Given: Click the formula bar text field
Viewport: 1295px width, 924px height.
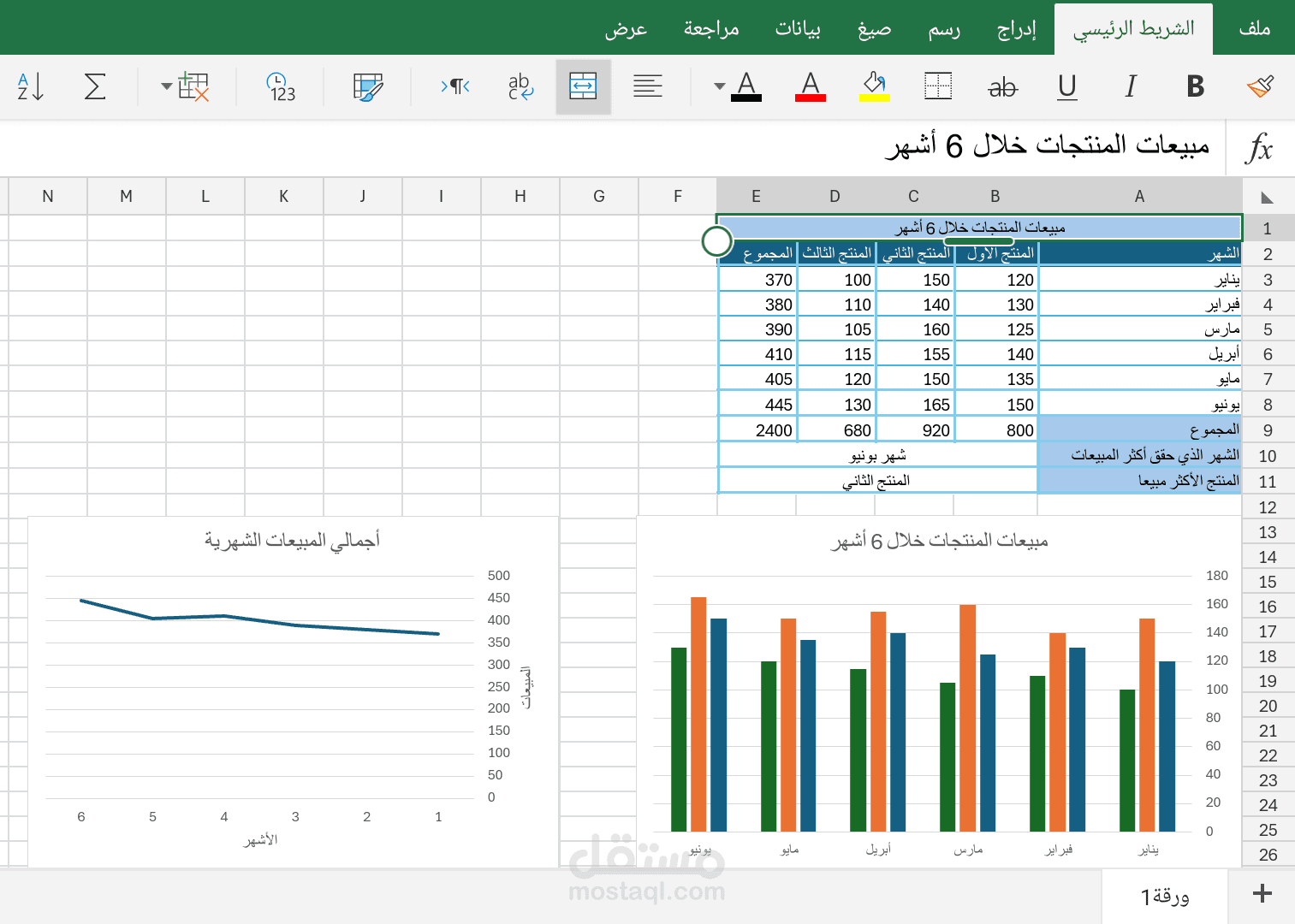Looking at the screenshot, I should coord(613,147).
